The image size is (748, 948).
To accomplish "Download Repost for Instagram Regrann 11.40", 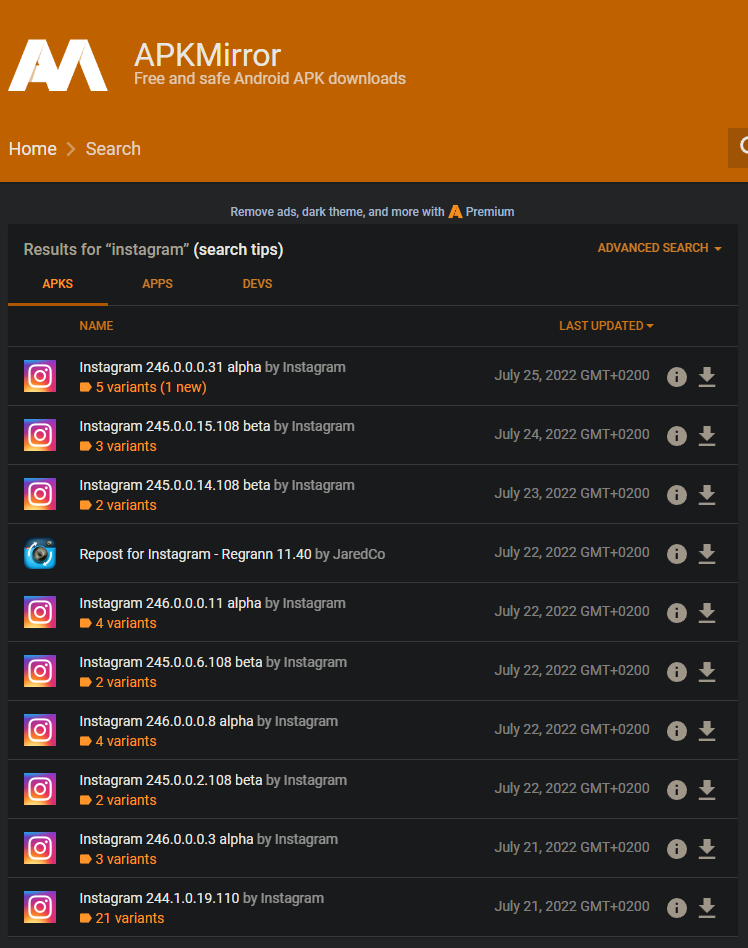I will point(707,554).
